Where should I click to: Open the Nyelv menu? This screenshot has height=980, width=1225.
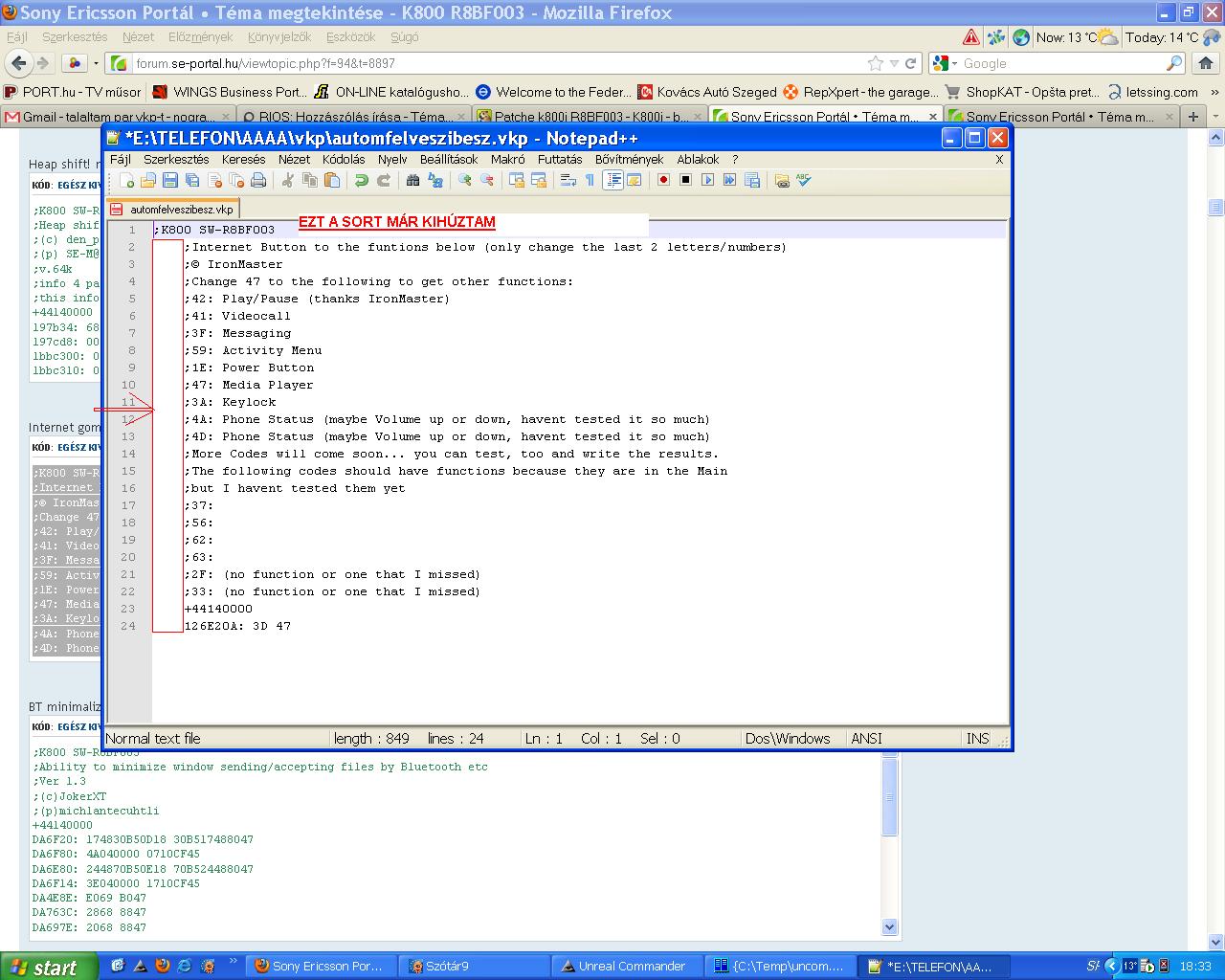tap(392, 160)
